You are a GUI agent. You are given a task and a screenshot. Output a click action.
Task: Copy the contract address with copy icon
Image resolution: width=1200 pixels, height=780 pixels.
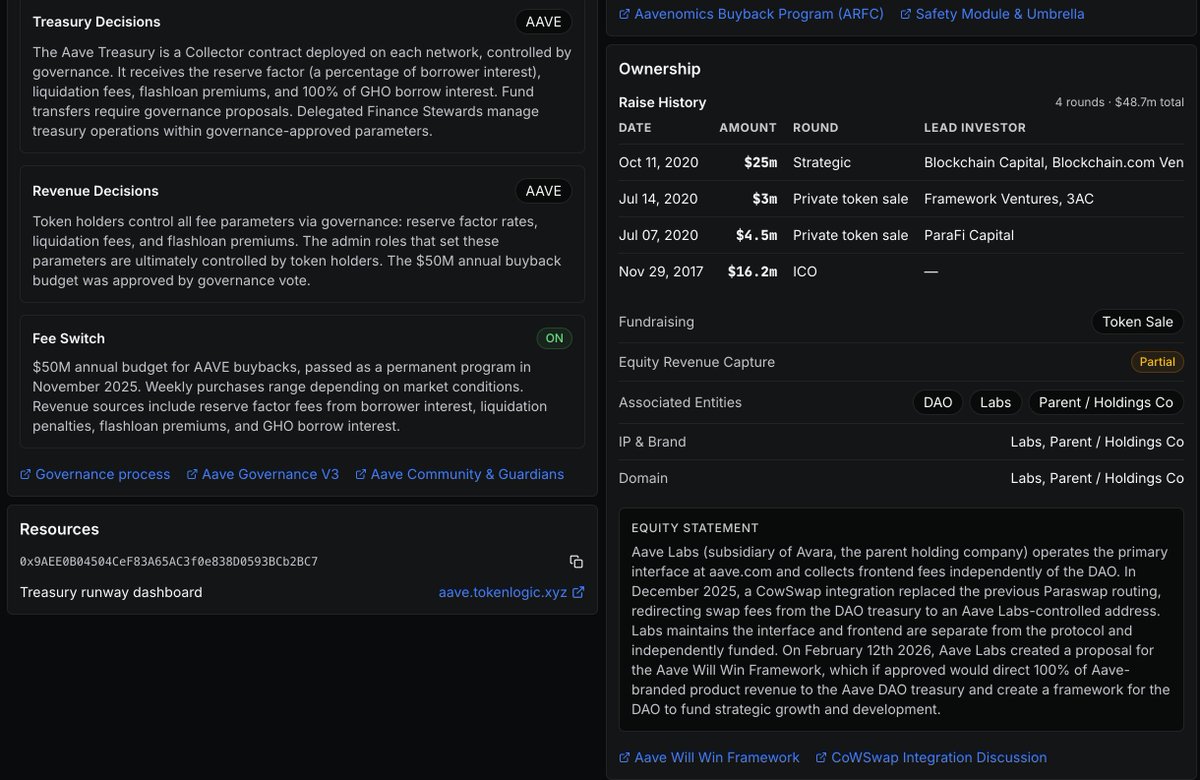[x=576, y=562]
